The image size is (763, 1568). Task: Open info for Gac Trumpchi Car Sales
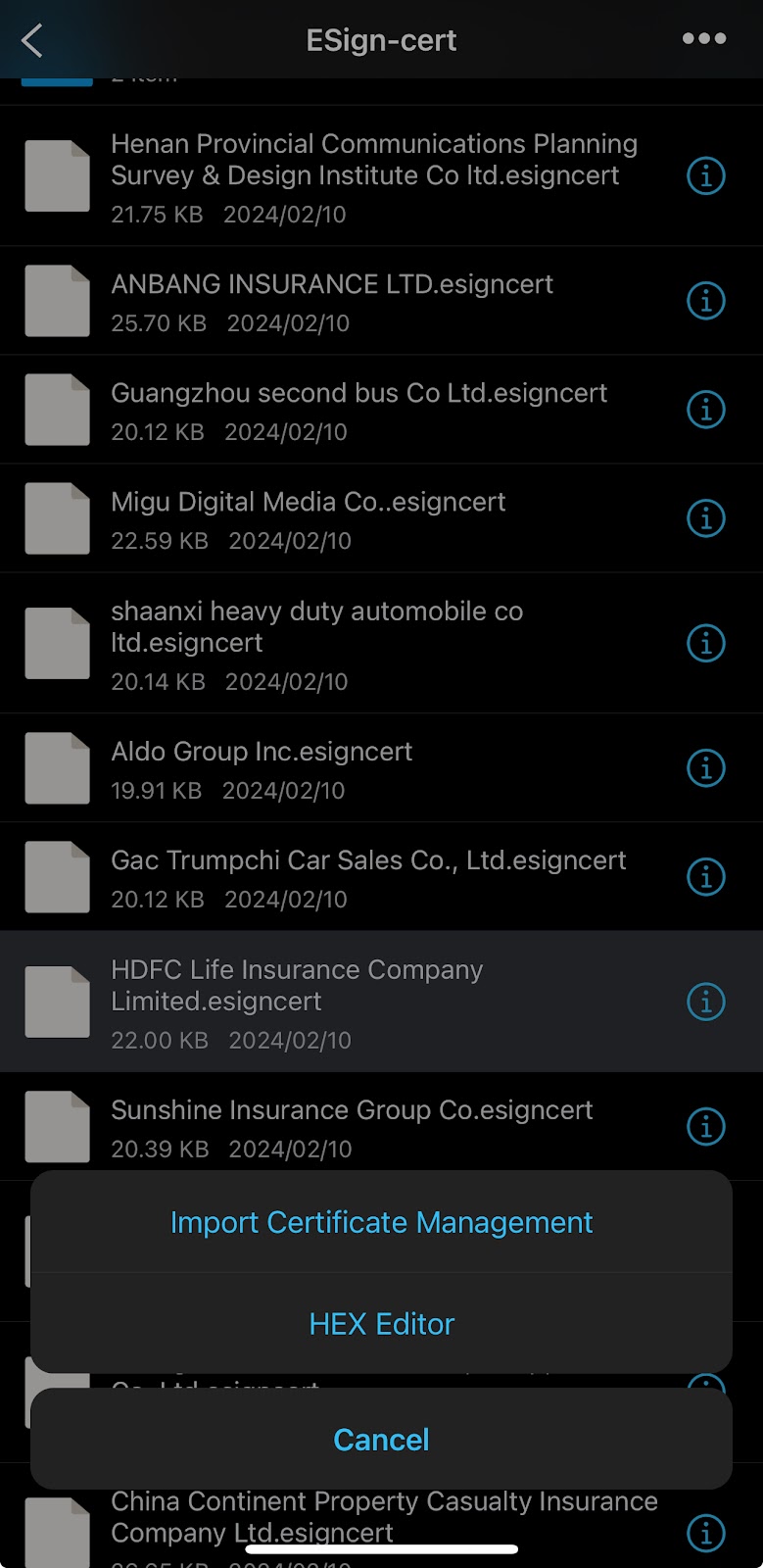705,877
